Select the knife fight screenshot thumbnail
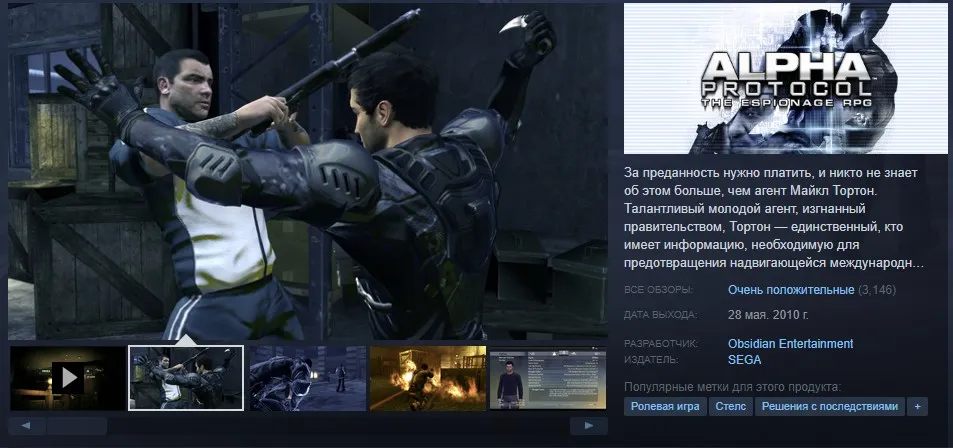 coord(186,378)
